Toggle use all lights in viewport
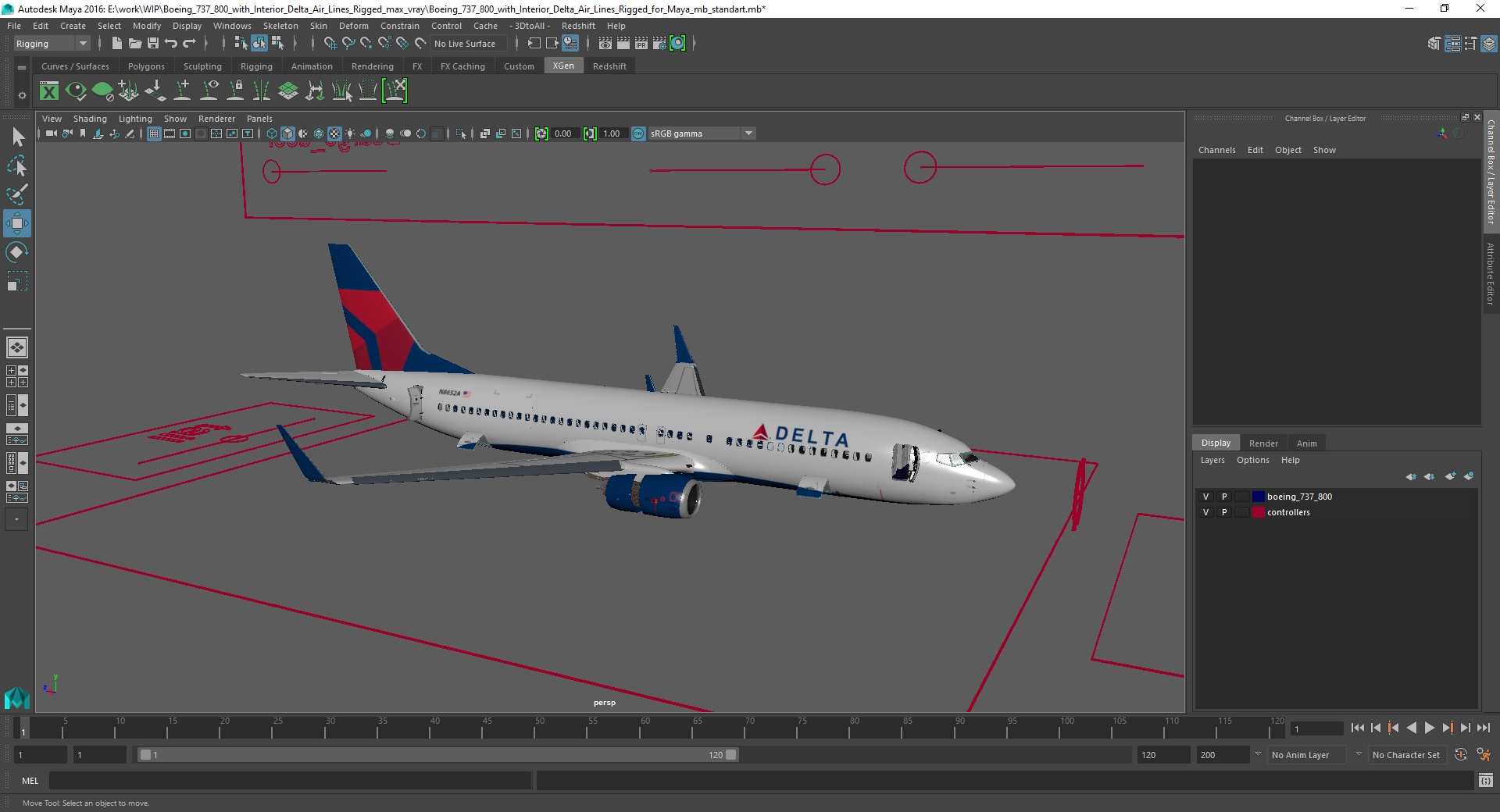This screenshot has height=812, width=1500. pos(350,134)
